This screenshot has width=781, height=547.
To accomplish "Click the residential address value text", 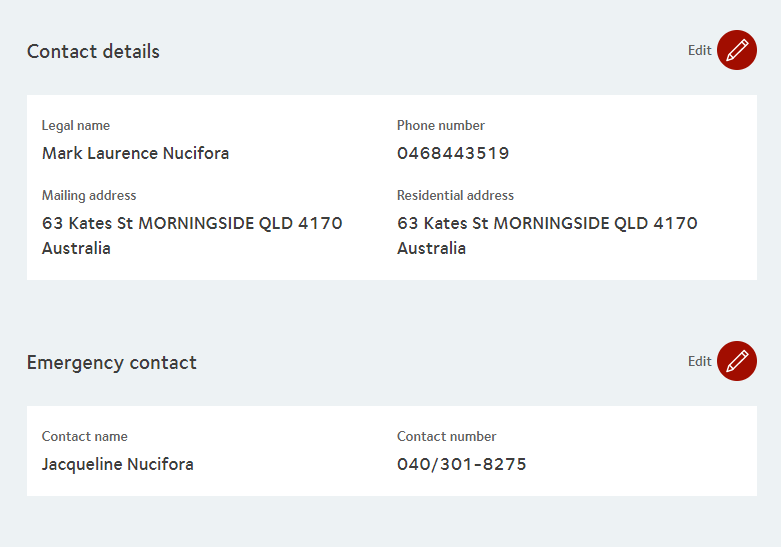I will click(547, 224).
